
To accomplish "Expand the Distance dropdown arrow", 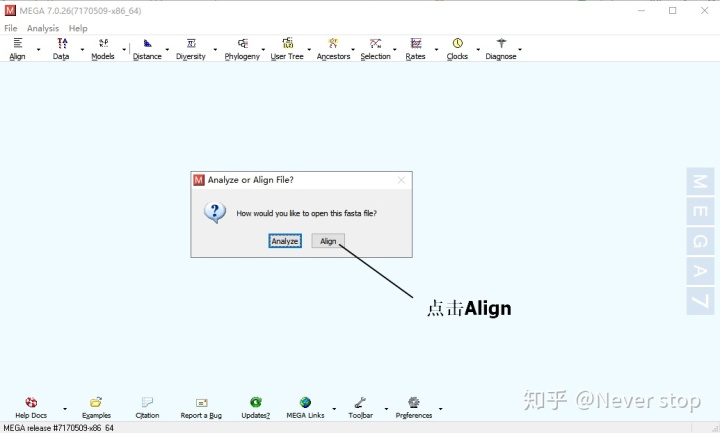I will (x=168, y=50).
